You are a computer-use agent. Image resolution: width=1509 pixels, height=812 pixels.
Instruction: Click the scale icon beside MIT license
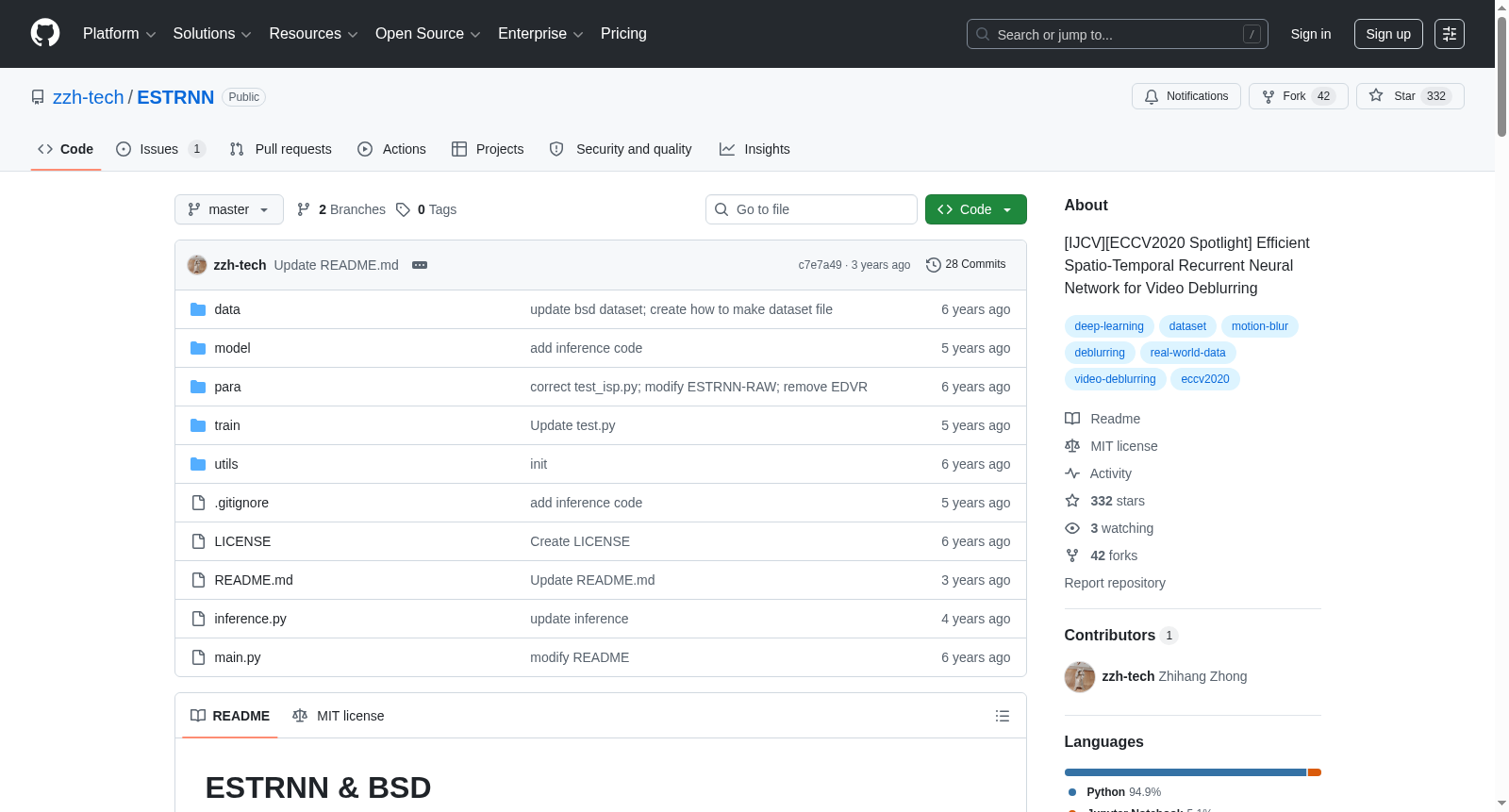1072,446
